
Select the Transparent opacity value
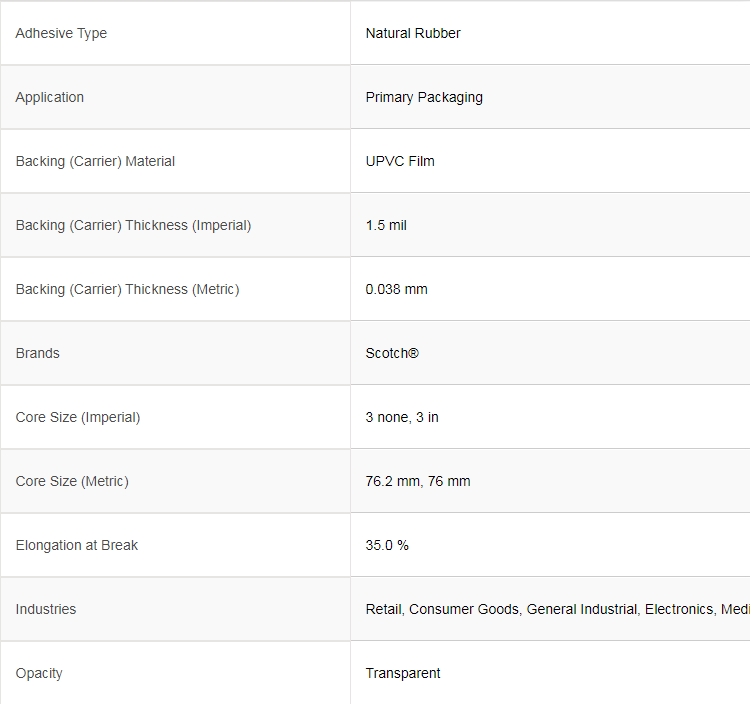click(403, 673)
